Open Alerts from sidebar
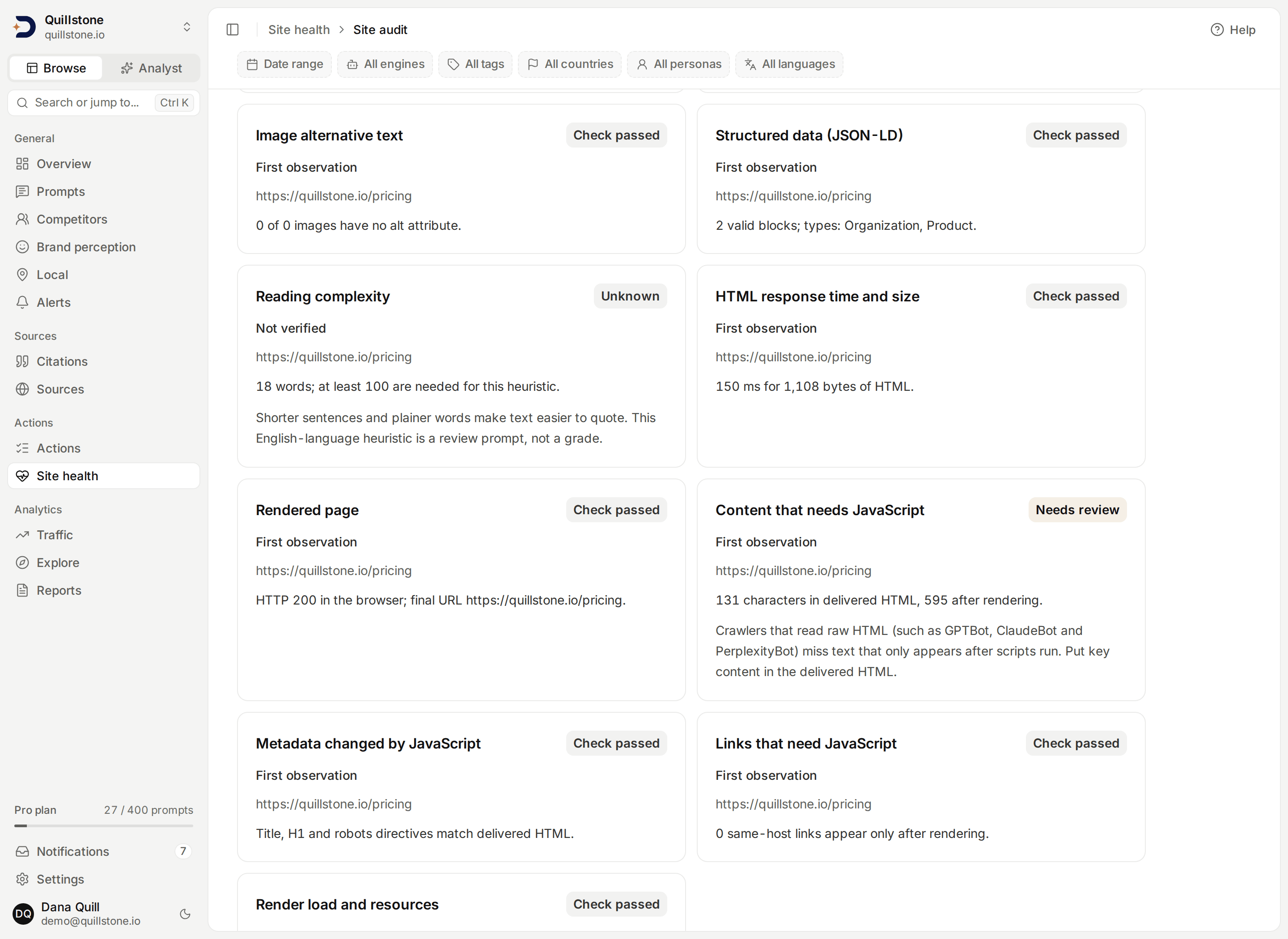This screenshot has width=1288, height=939. [x=104, y=302]
